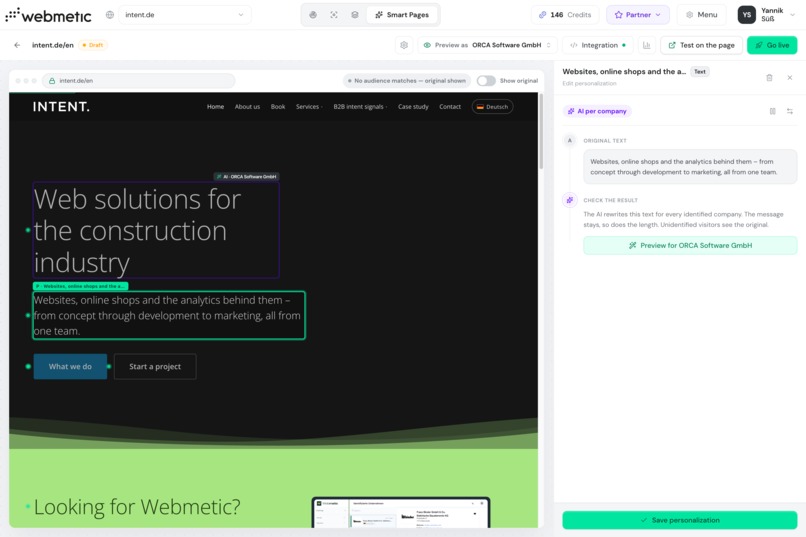Expand the Services menu in site nav
This screenshot has height=537, width=806.
click(309, 107)
